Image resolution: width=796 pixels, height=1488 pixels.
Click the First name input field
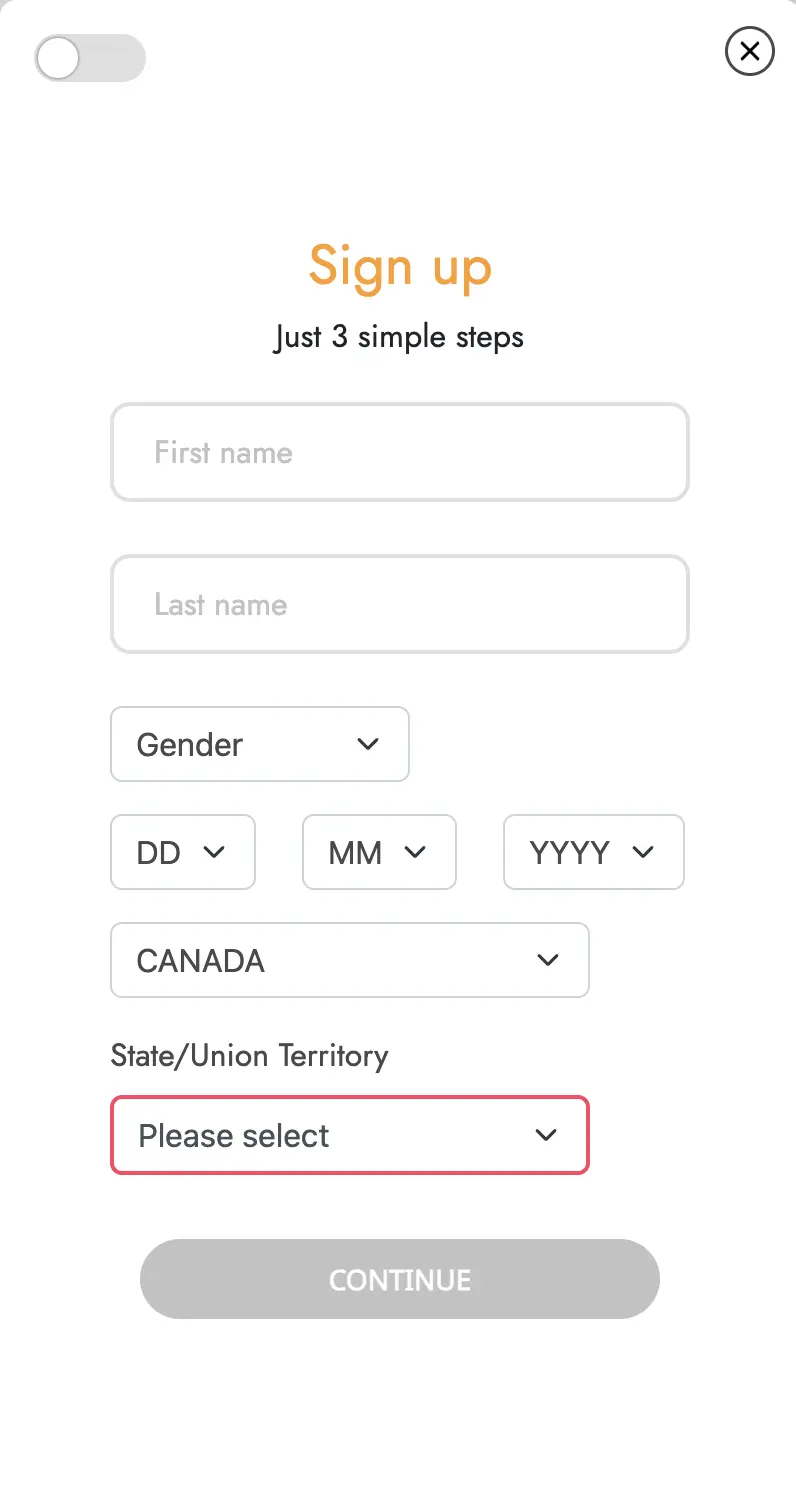point(400,452)
